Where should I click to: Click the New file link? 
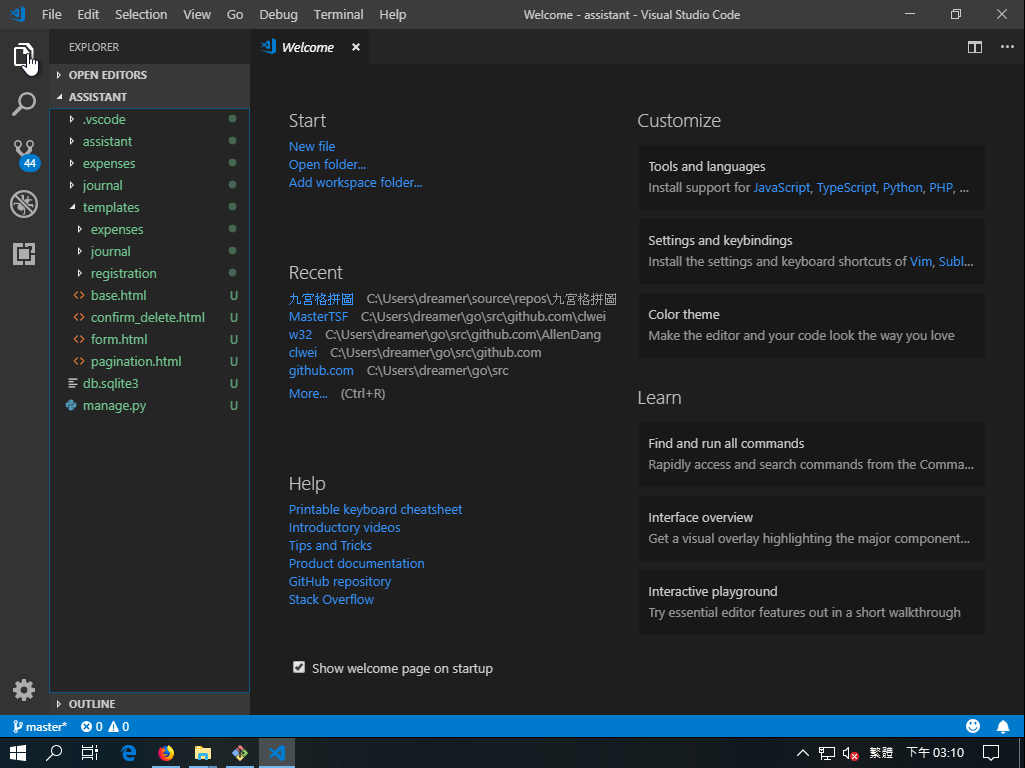tap(312, 146)
